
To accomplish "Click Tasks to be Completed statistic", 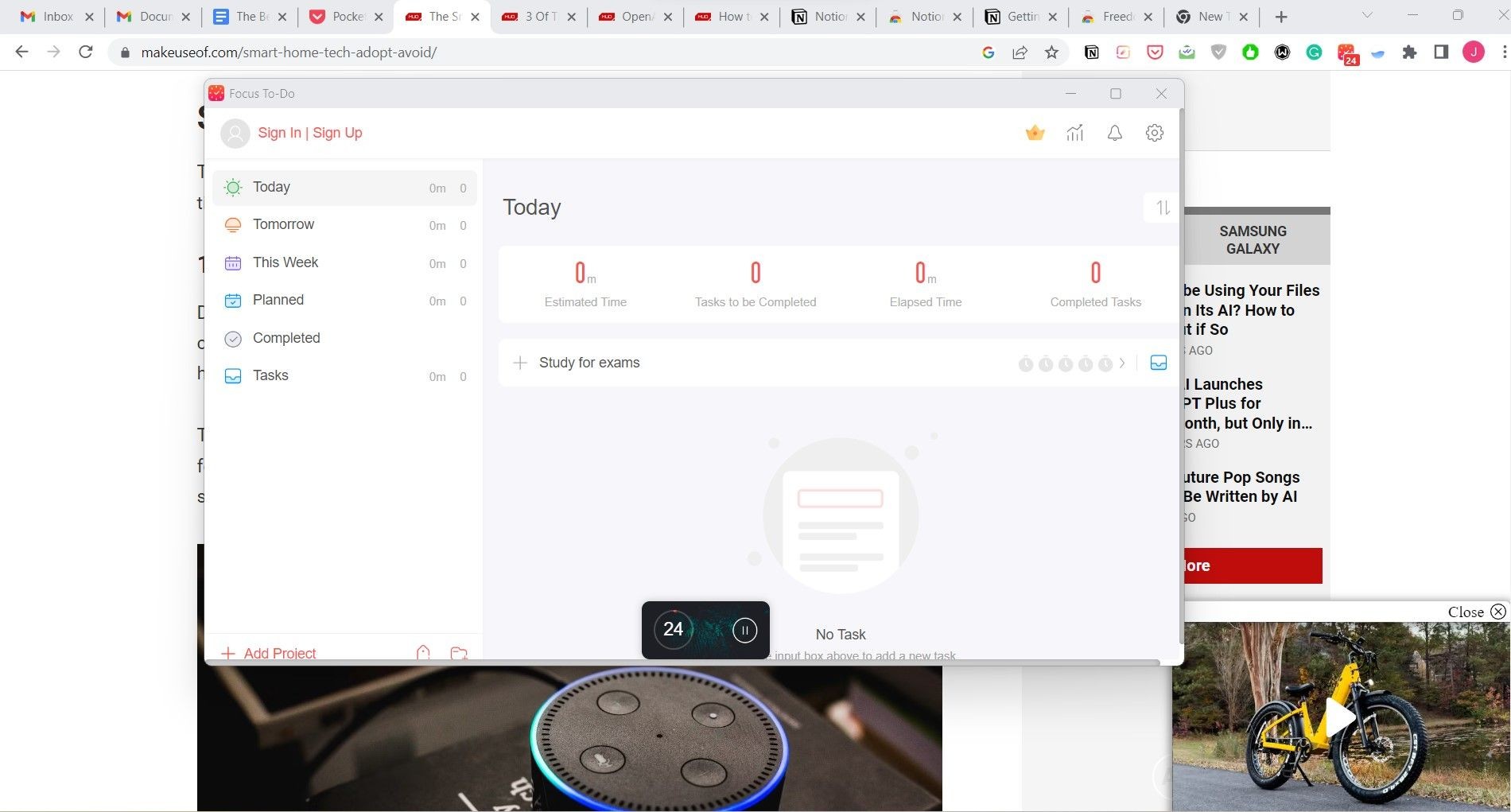I will pos(755,285).
